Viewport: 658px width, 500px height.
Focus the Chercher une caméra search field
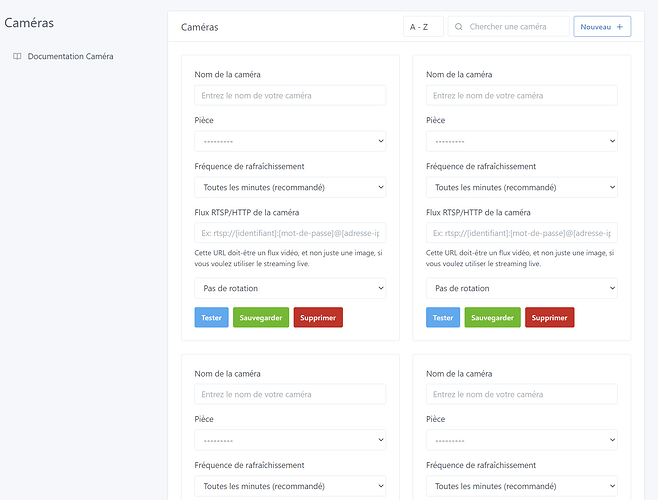coord(515,27)
